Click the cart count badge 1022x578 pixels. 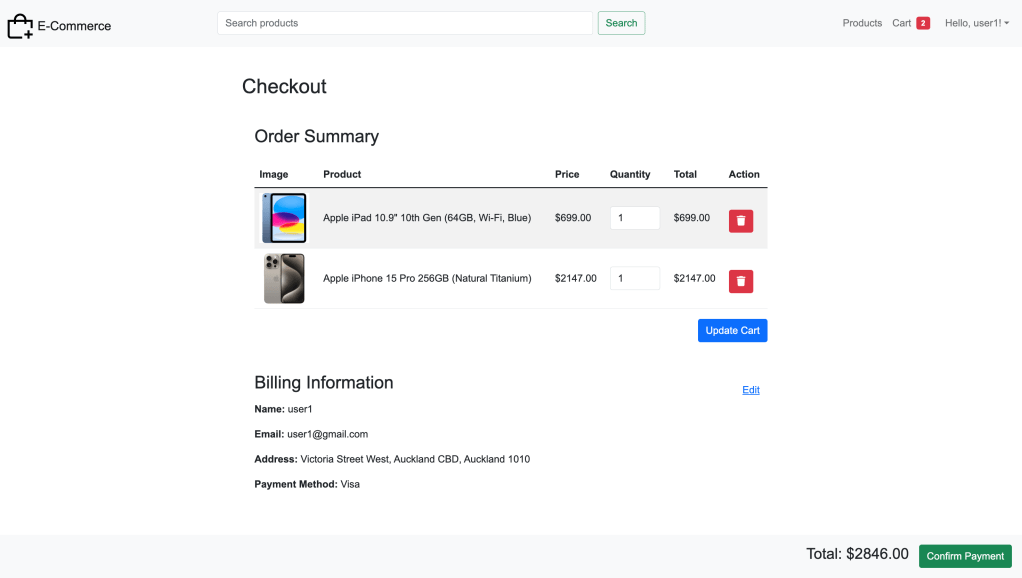(x=922, y=23)
